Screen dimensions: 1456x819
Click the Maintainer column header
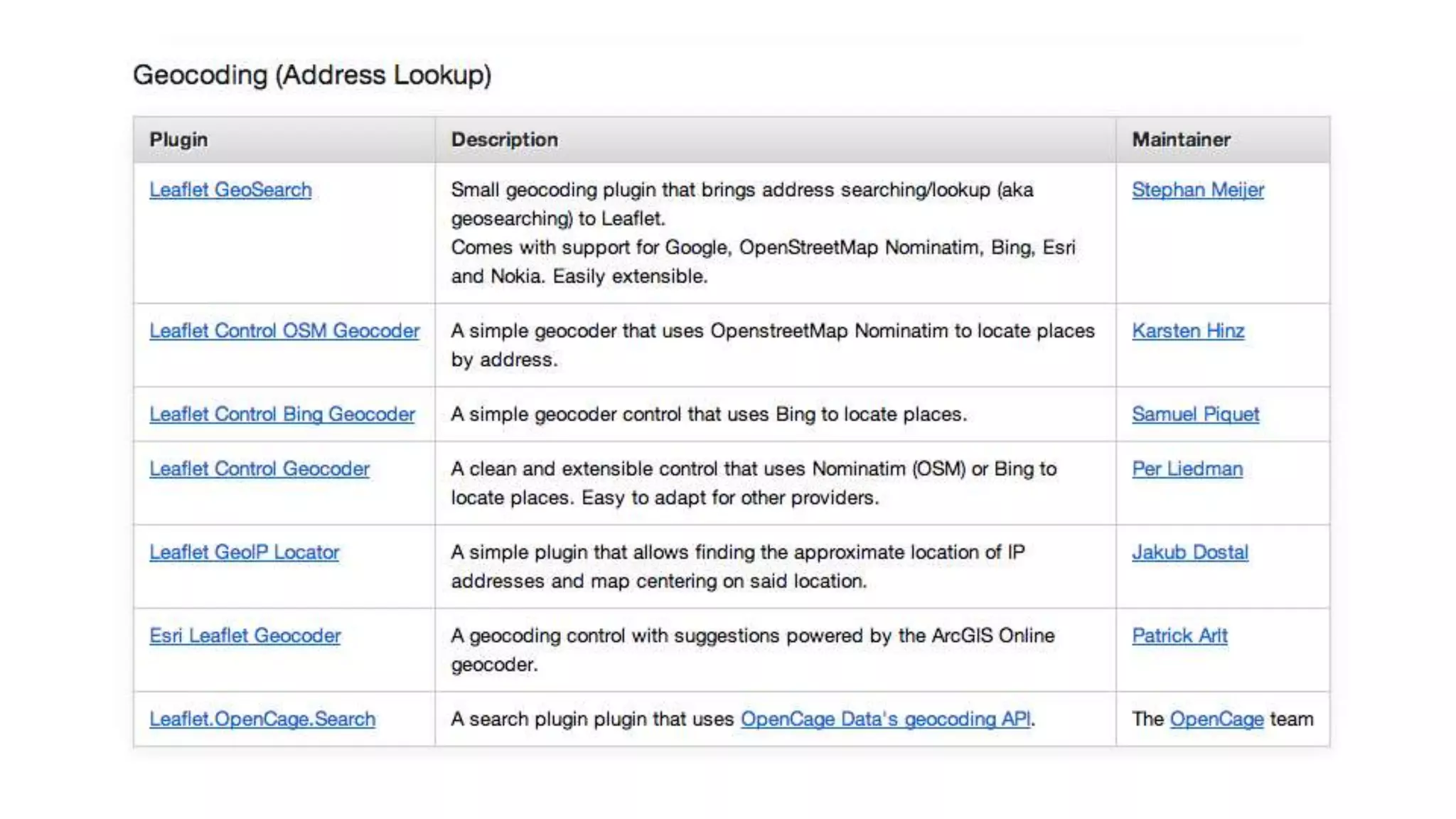(1181, 139)
